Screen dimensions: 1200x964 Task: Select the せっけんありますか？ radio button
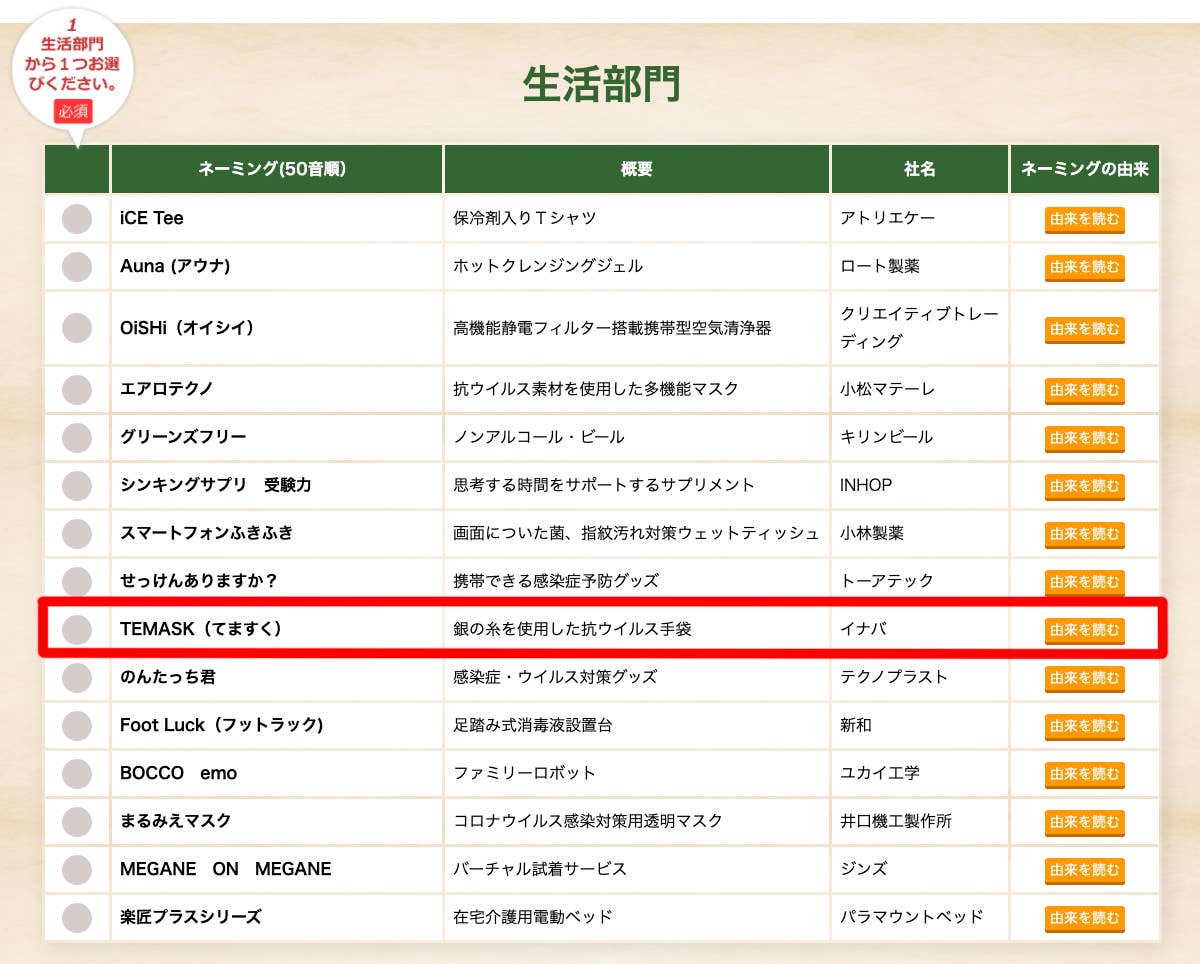77,581
